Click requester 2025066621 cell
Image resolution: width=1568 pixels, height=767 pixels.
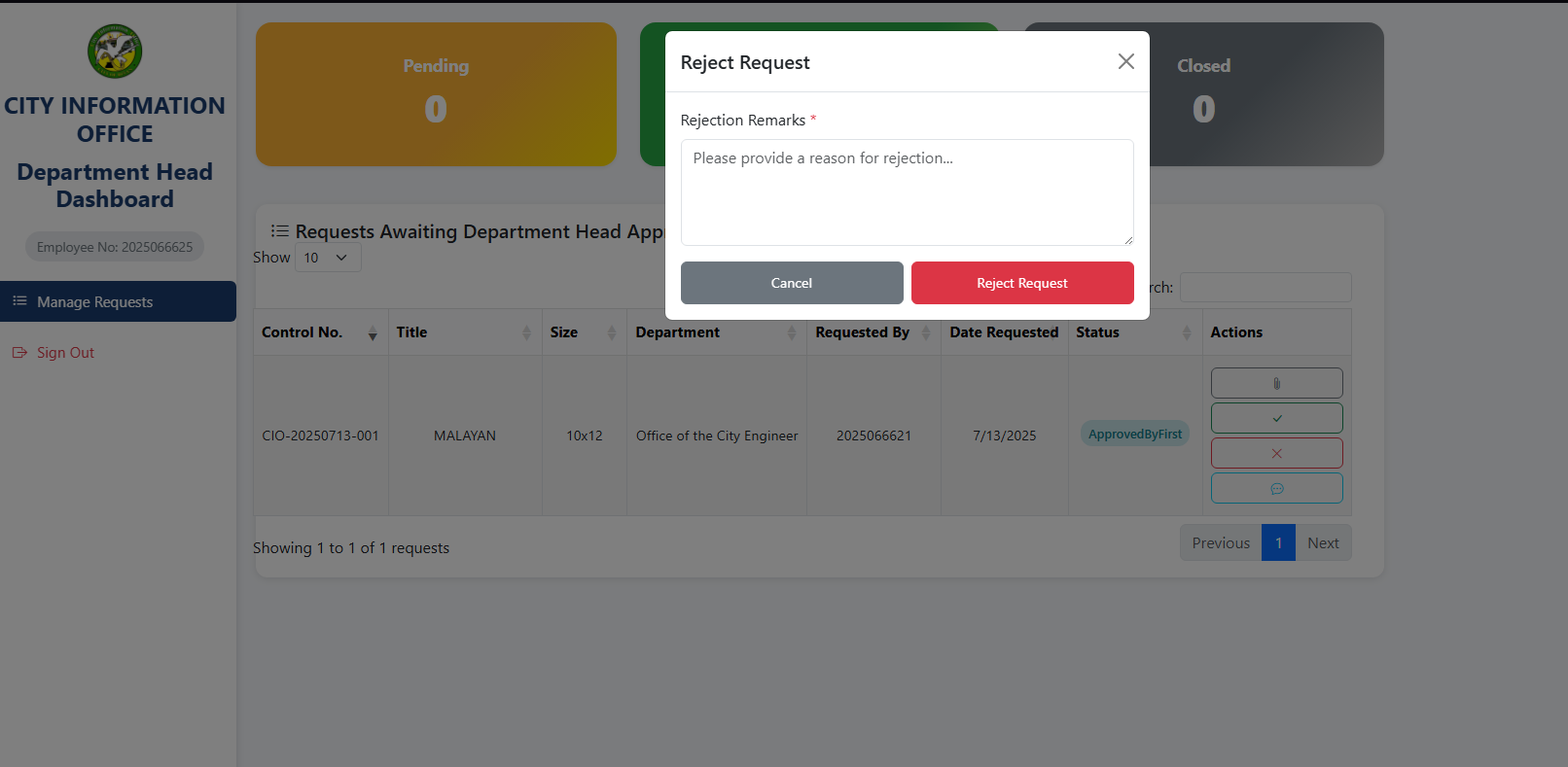(873, 436)
